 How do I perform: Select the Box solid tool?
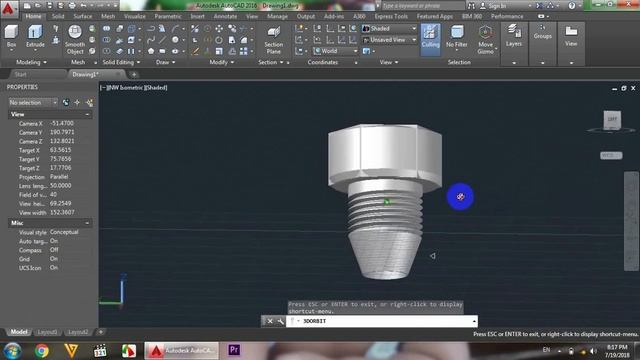(x=11, y=37)
